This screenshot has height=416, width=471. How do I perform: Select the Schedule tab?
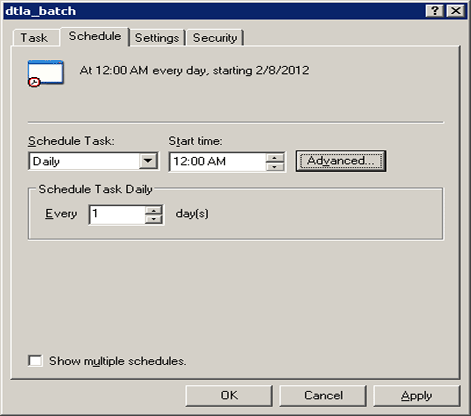(95, 36)
